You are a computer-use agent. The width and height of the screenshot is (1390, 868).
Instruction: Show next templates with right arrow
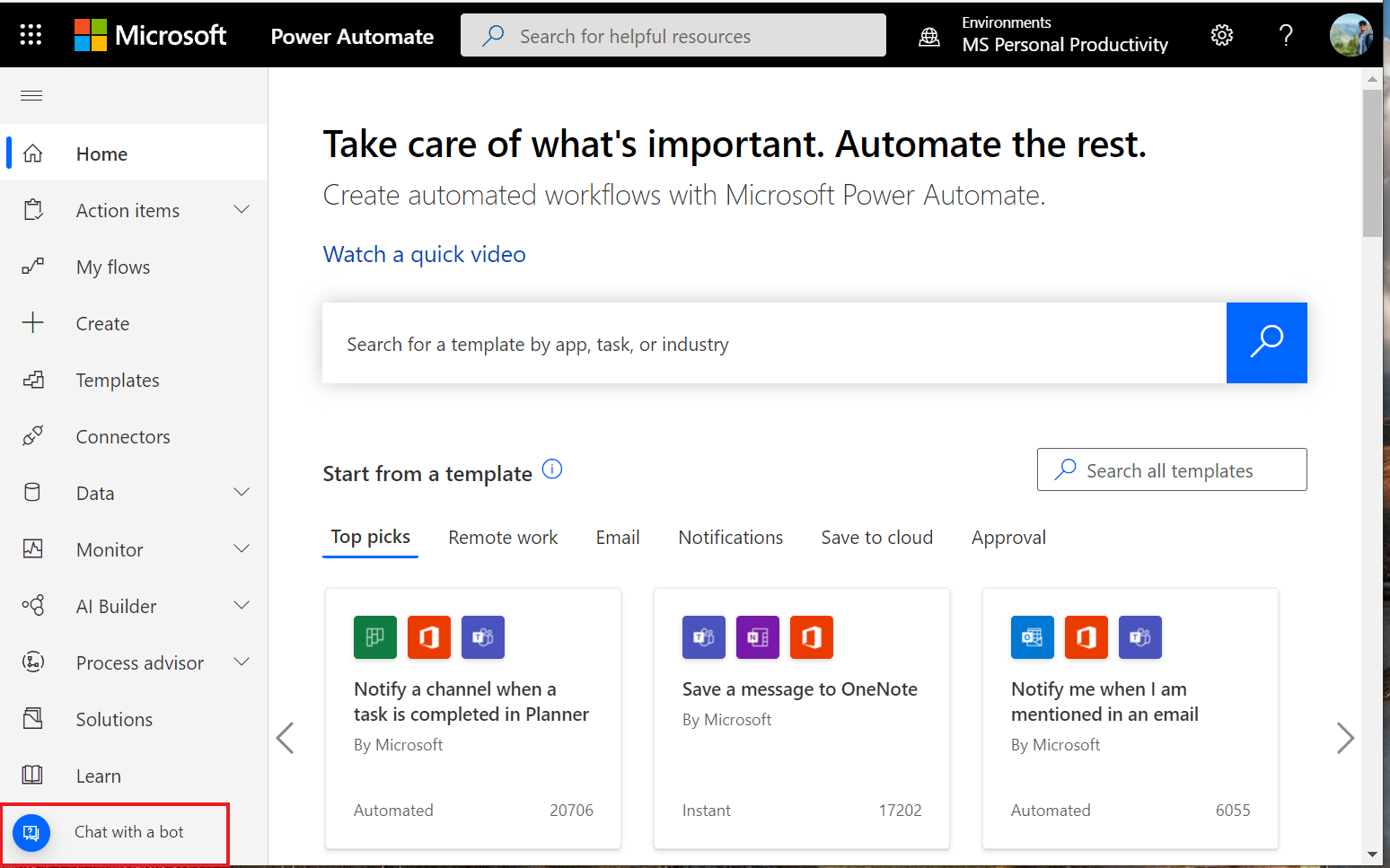[x=1344, y=738]
